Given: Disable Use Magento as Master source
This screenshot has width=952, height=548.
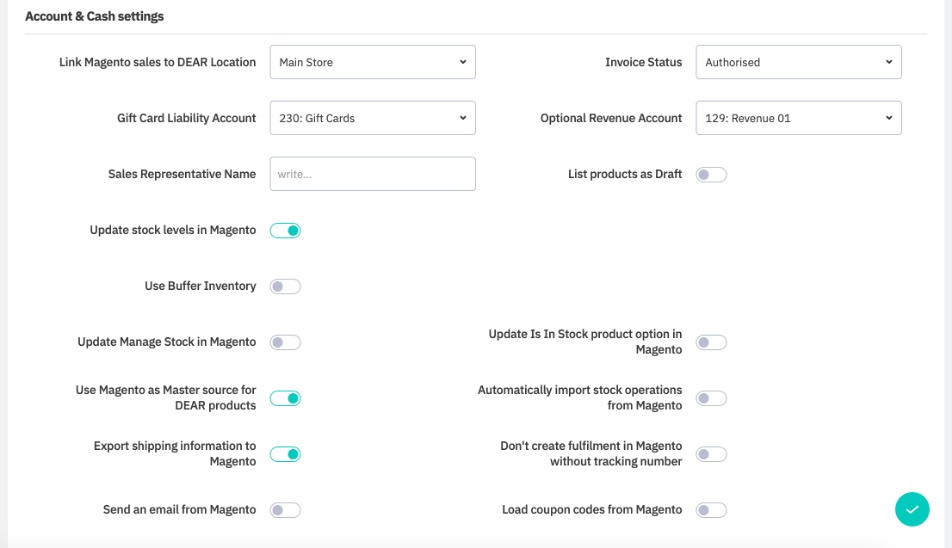Looking at the screenshot, I should 285,399.
